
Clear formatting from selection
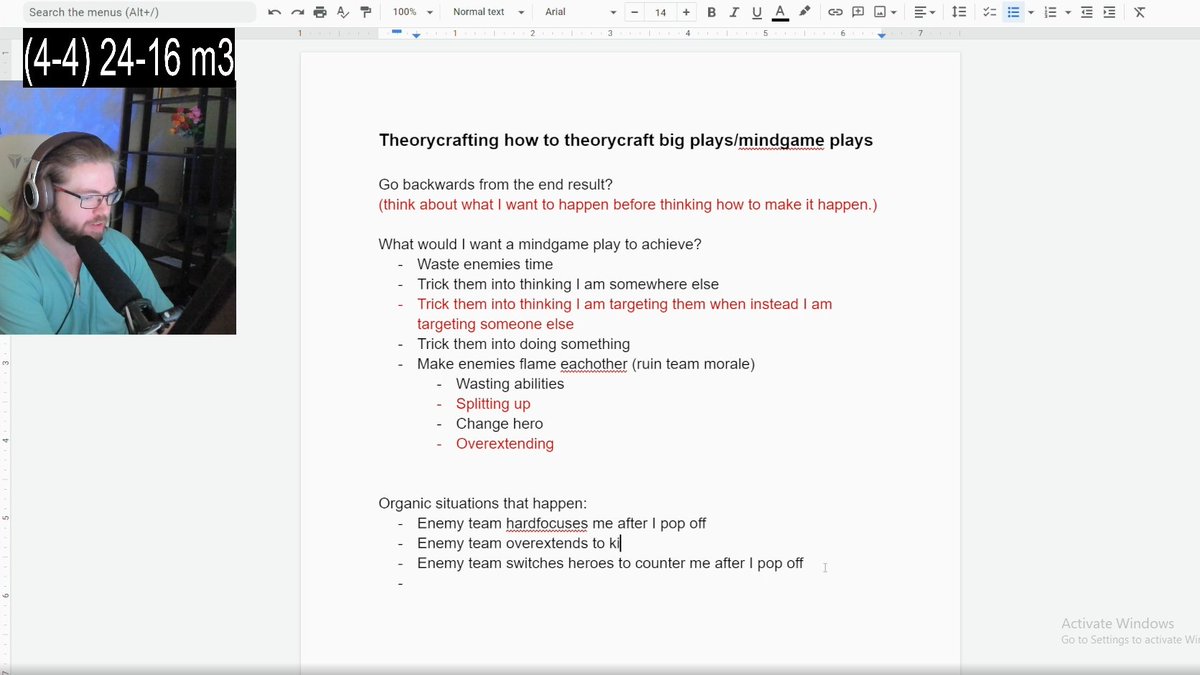click(1139, 12)
